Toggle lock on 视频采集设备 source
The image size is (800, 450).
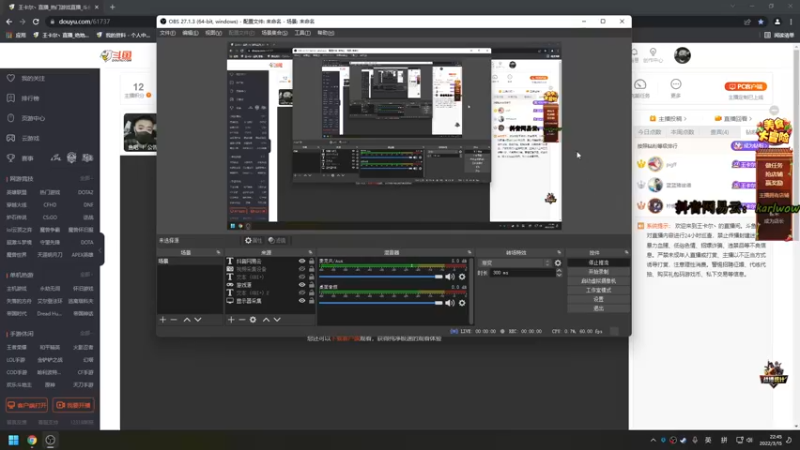pyautogui.click(x=311, y=269)
